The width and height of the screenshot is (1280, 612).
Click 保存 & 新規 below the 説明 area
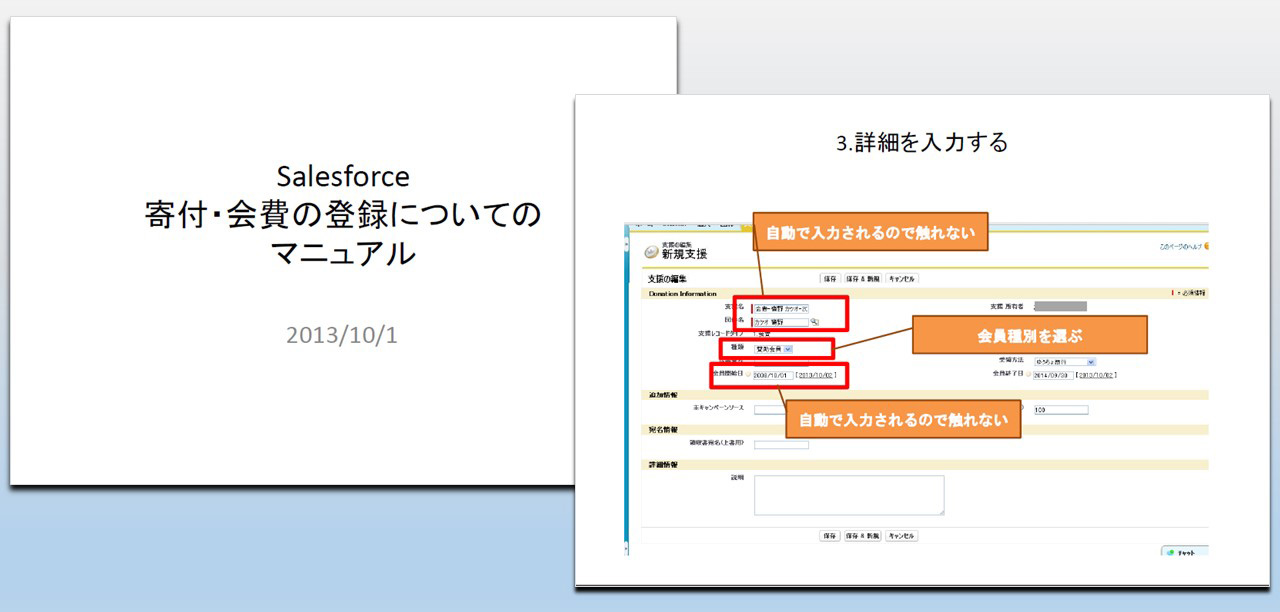pos(863,536)
